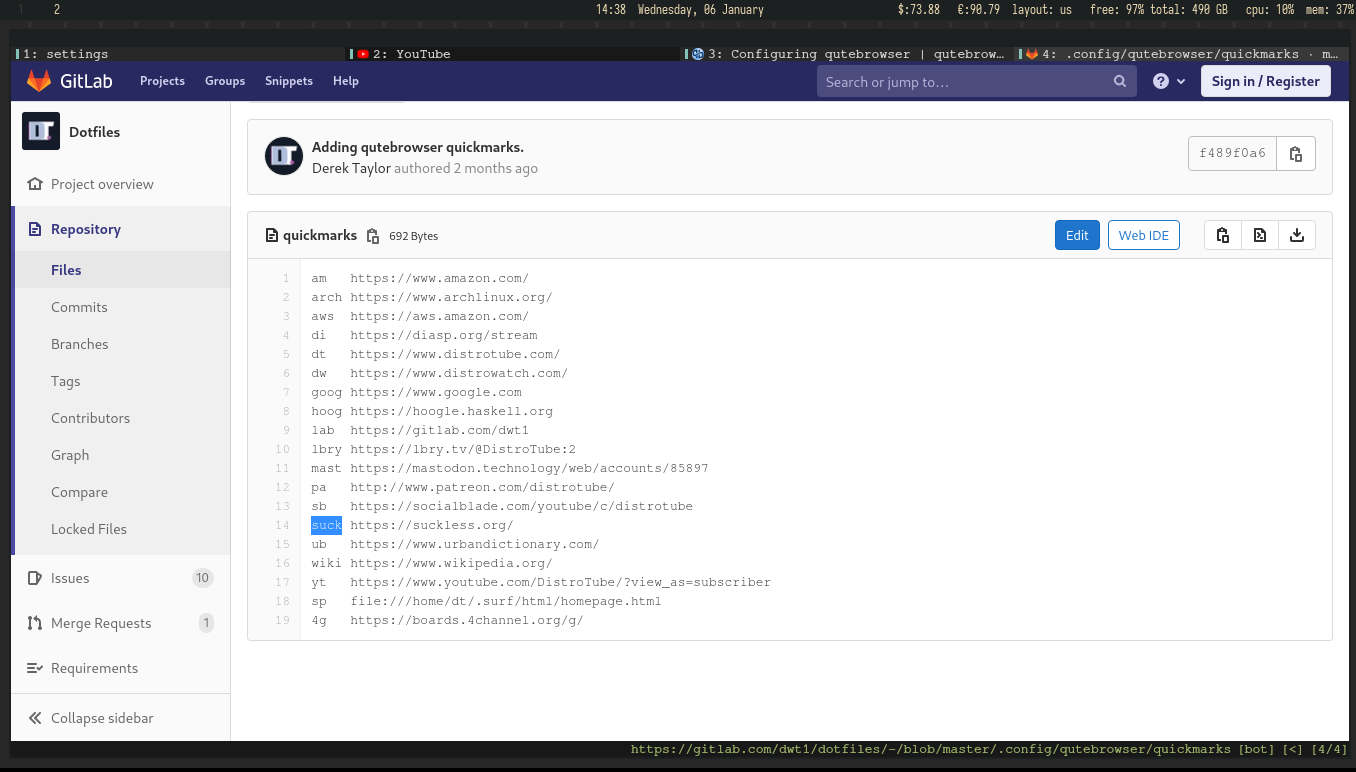Open the Derek Taylor author link

point(351,168)
